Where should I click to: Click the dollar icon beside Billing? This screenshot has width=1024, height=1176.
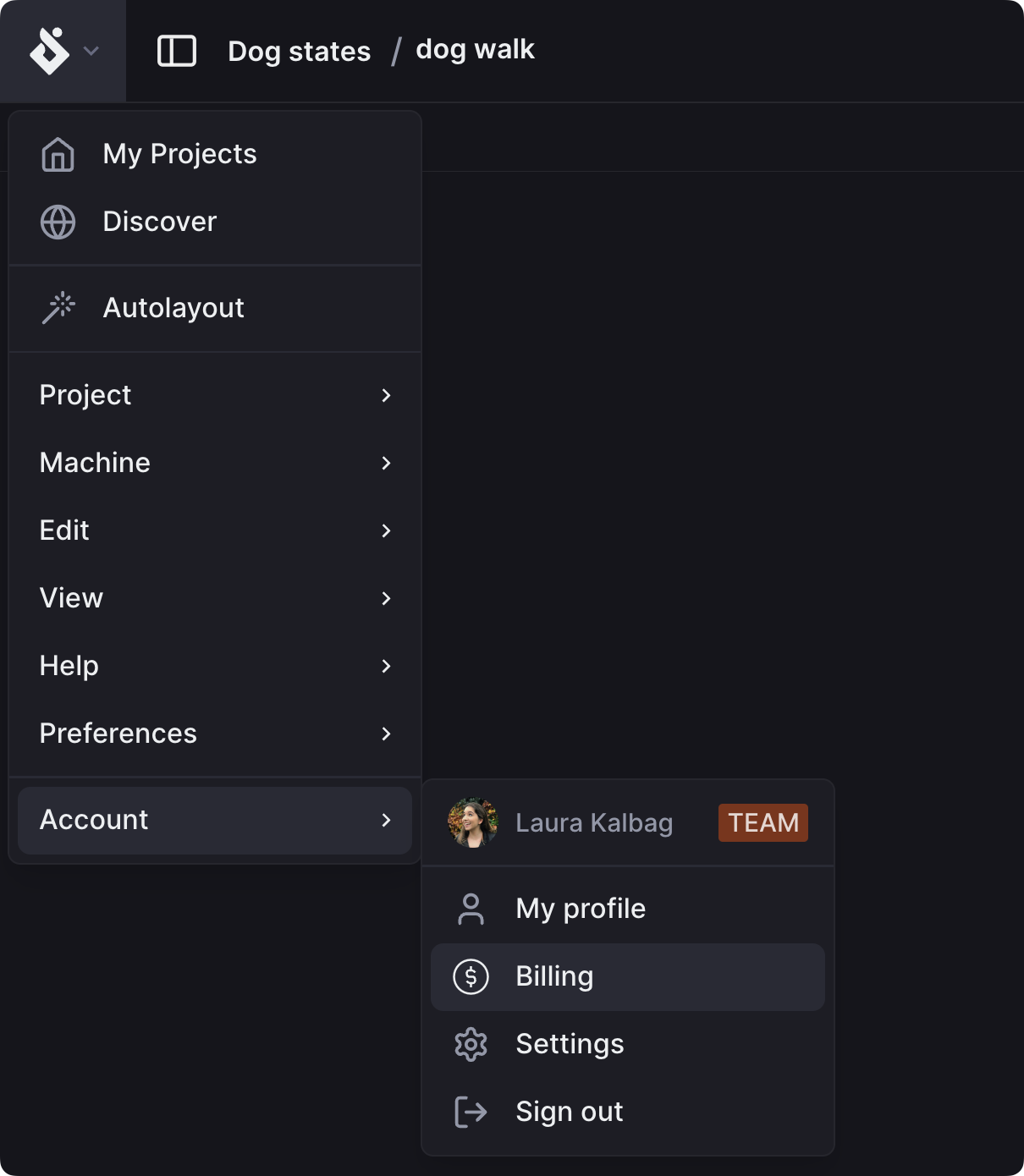click(471, 976)
